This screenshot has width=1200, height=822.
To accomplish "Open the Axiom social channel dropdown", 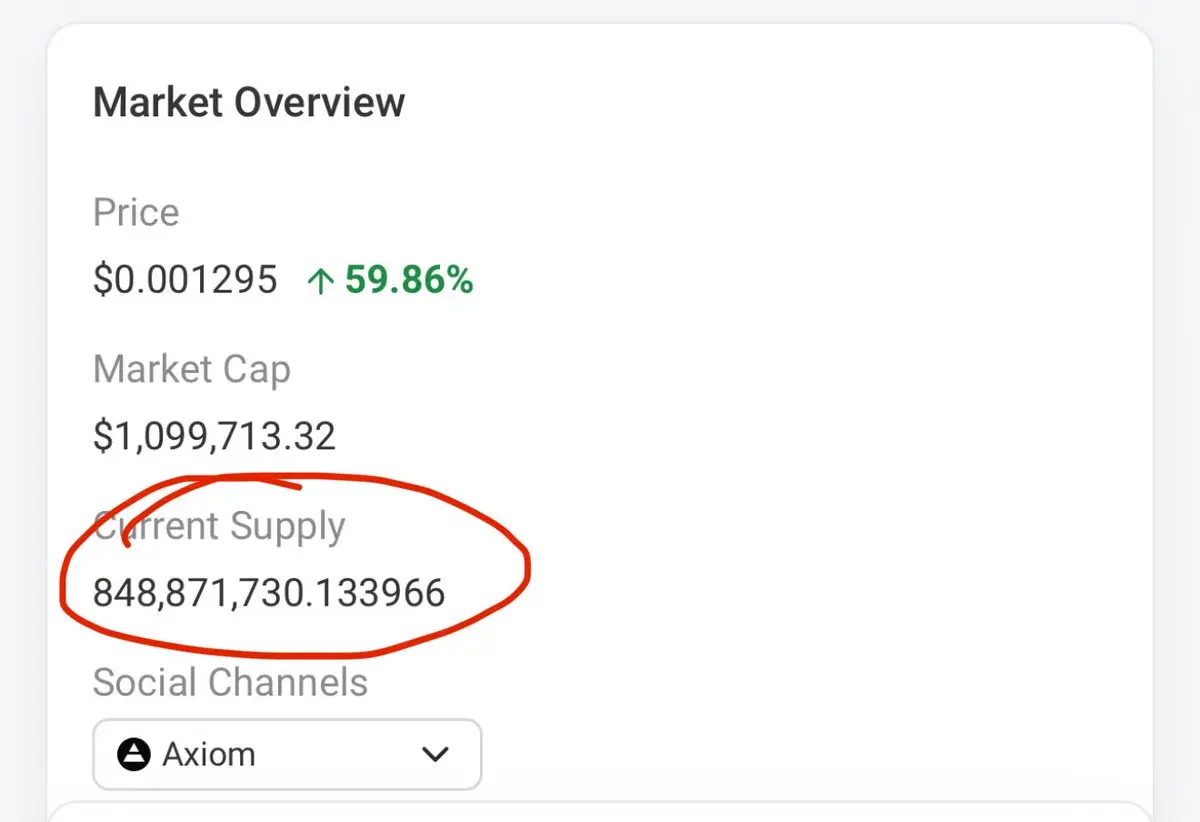I will pos(287,754).
